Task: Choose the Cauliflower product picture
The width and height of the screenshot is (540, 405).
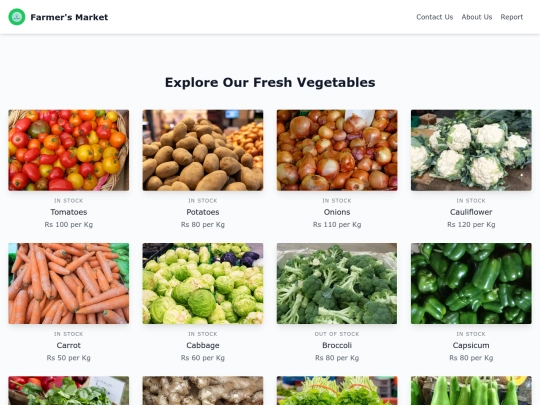Action: pyautogui.click(x=471, y=150)
